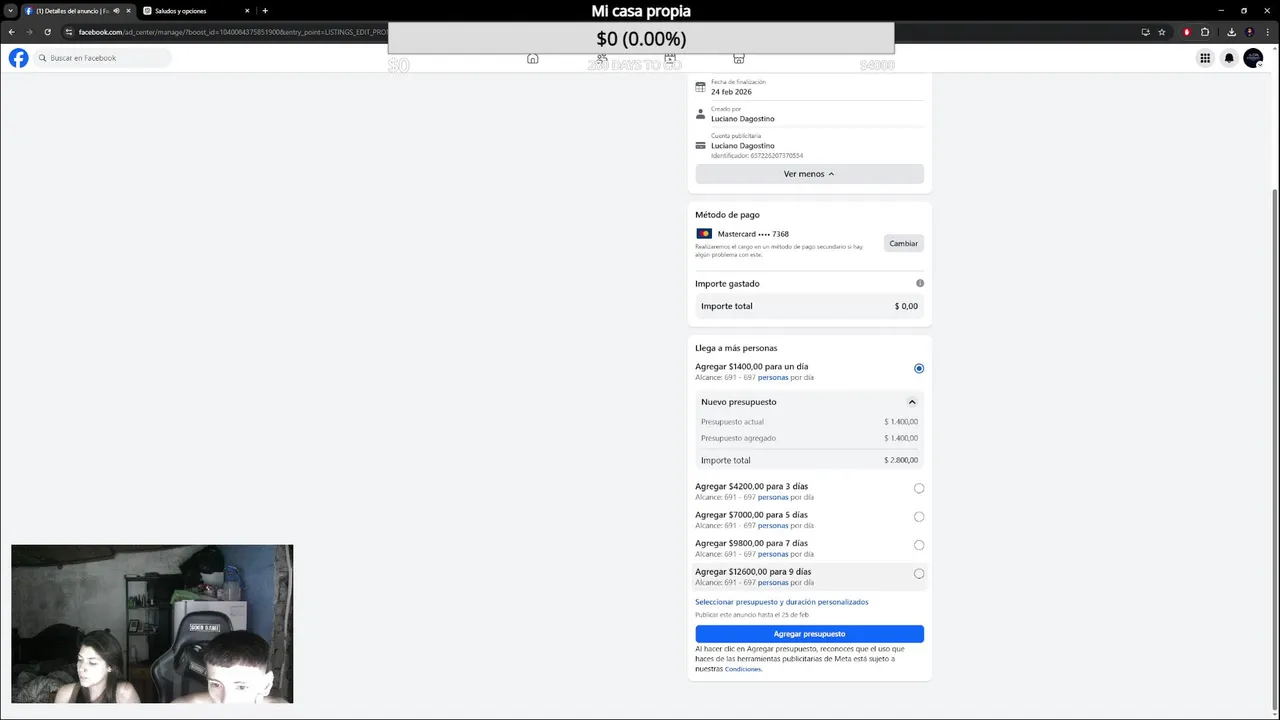Select Agregar $12600,00 para 9 días
Viewport: 1280px width, 720px height.
919,574
